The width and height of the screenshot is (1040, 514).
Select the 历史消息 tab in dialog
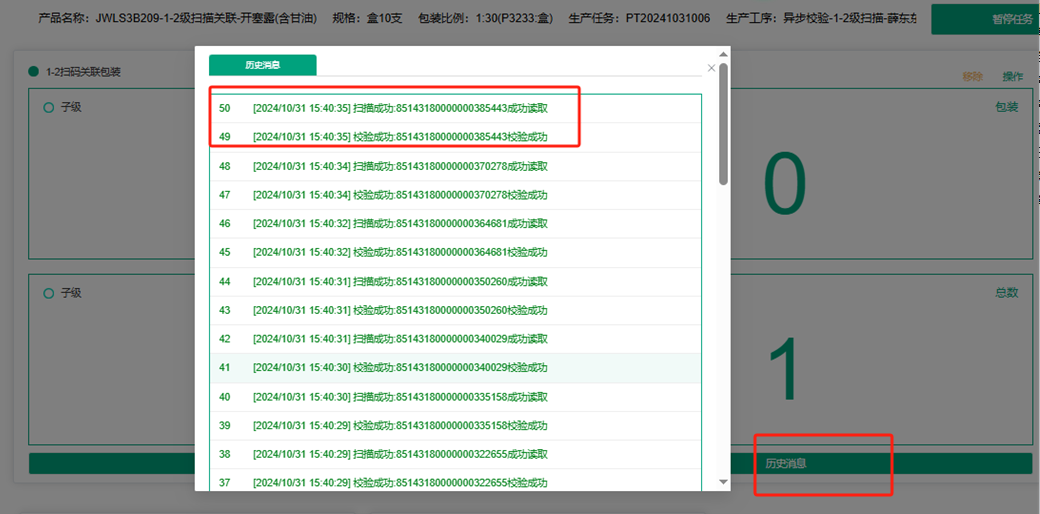pos(263,65)
